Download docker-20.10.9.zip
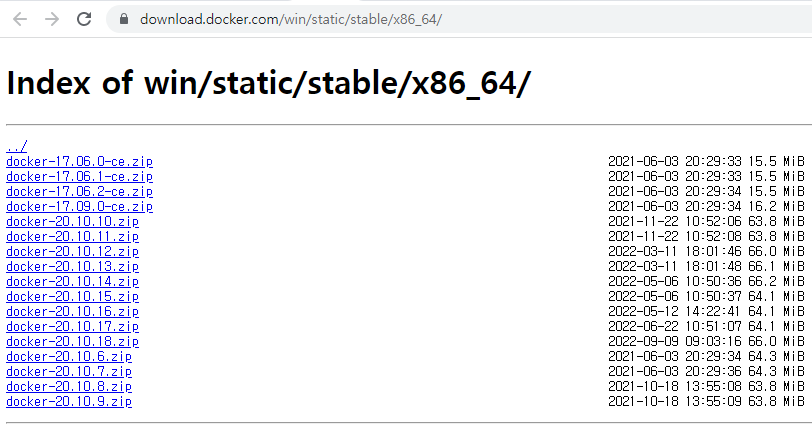 point(69,402)
